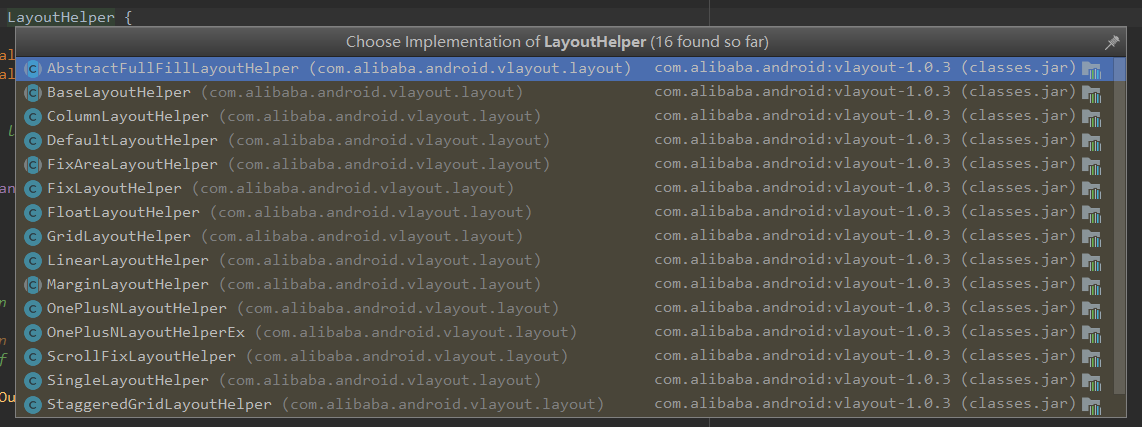Image resolution: width=1142 pixels, height=427 pixels.
Task: Open ScrollFixLayoutHelper implementation
Action: pos(565,357)
